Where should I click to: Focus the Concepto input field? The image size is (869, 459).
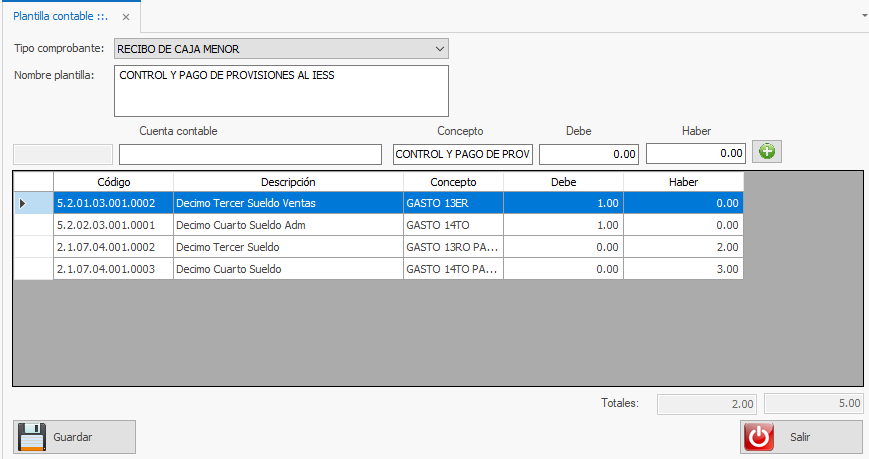coord(463,154)
